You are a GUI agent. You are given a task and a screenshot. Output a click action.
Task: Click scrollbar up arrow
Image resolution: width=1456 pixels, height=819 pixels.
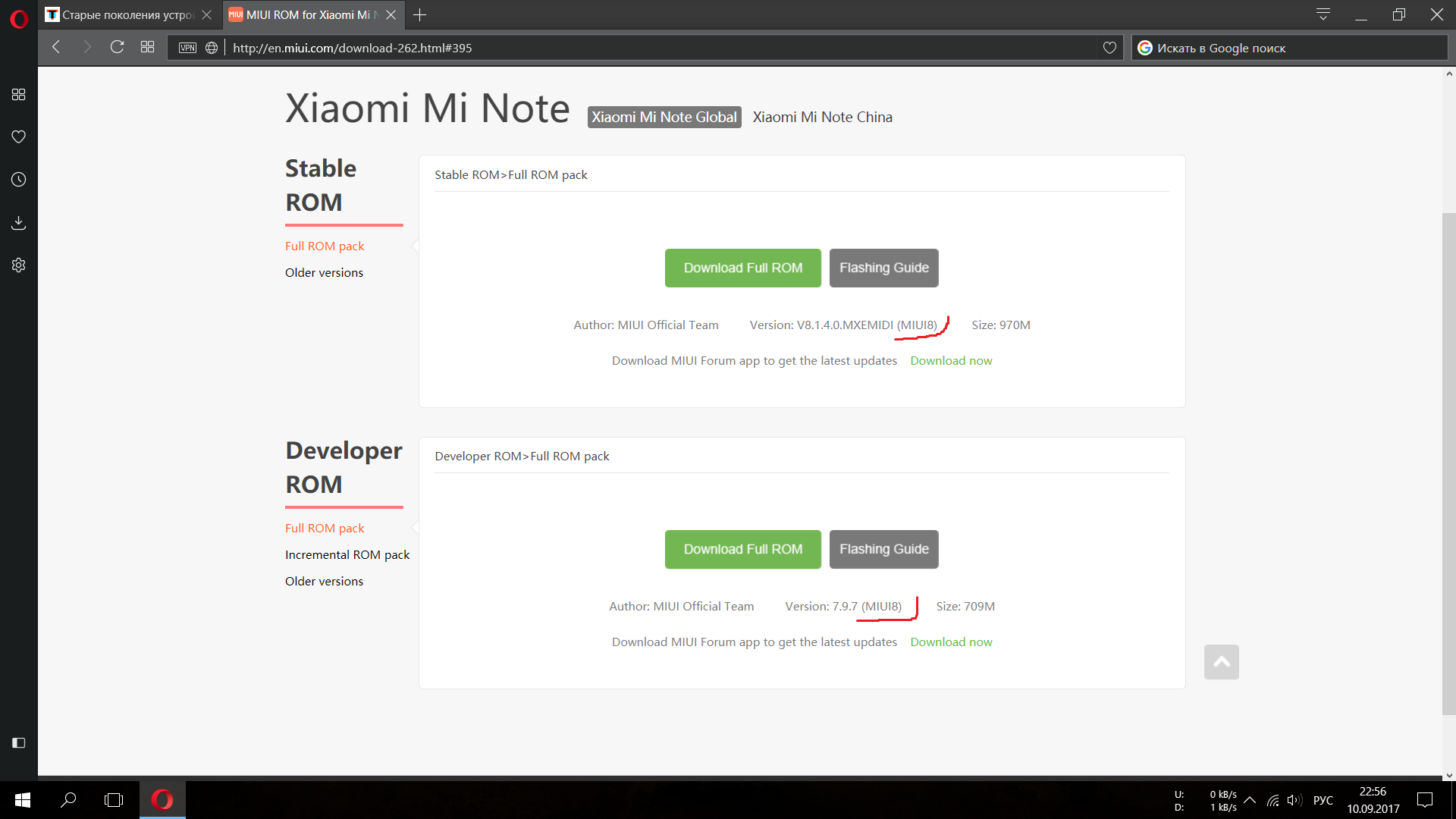coord(1448,74)
